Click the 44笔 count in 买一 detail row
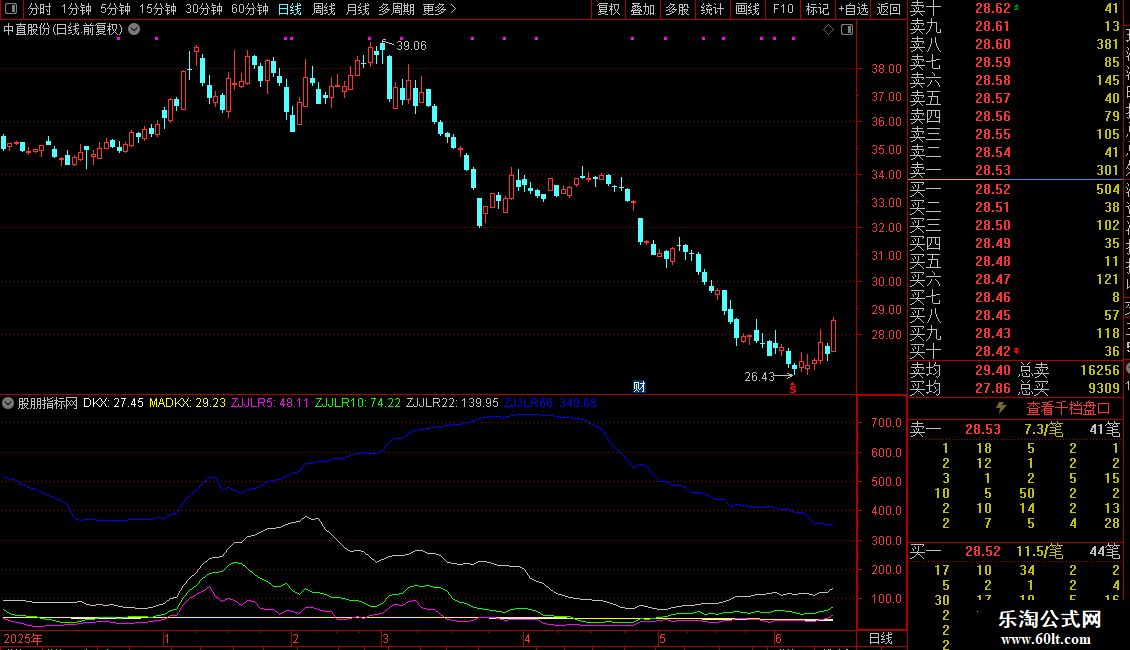This screenshot has width=1130, height=650. click(1105, 551)
